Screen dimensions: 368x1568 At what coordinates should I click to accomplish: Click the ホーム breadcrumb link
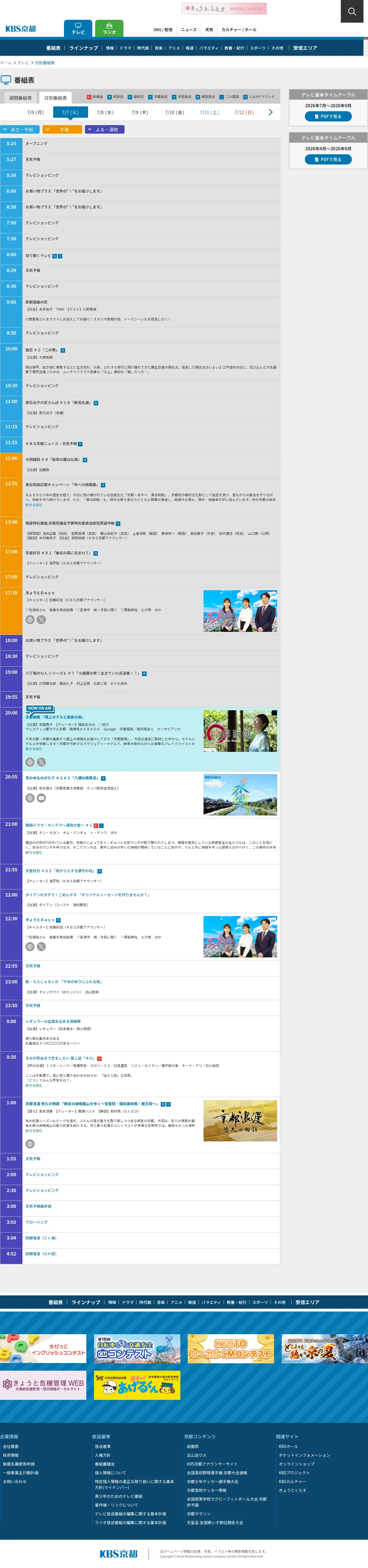[x=6, y=63]
